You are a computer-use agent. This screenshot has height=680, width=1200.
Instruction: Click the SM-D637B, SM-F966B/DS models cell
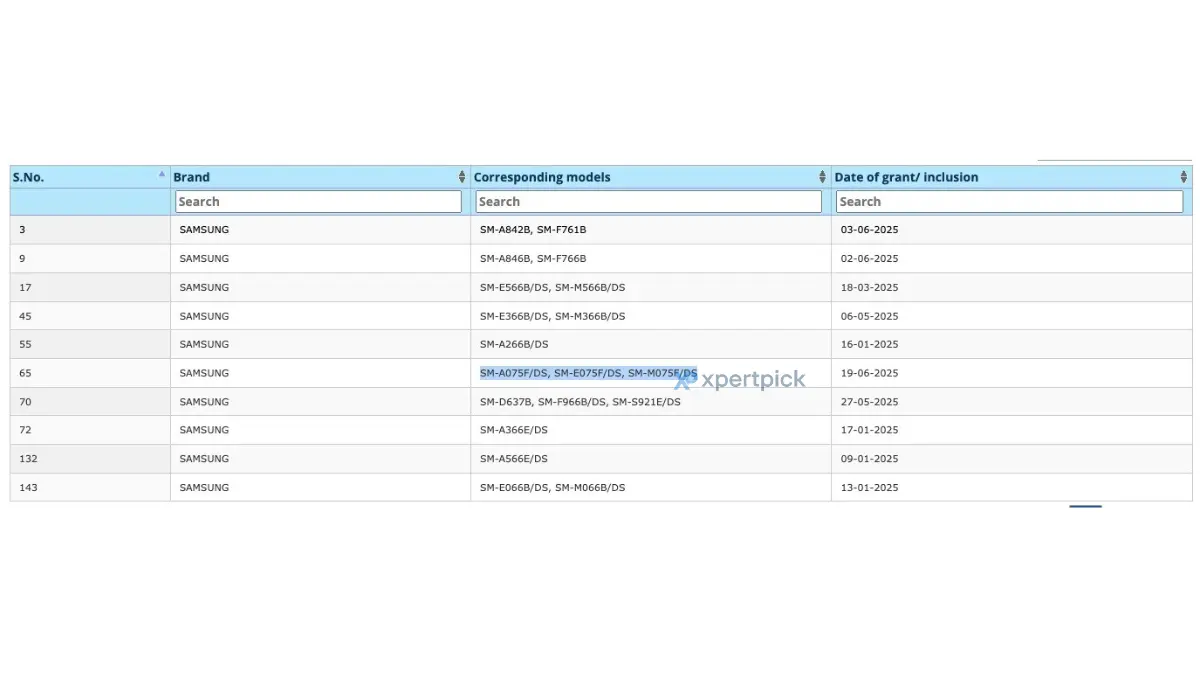[x=580, y=402]
